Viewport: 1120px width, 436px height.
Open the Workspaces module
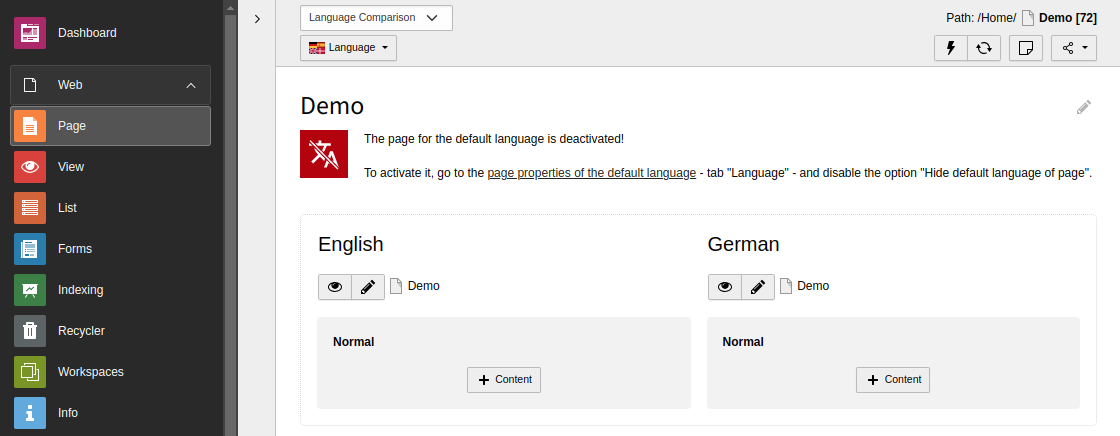(x=90, y=372)
